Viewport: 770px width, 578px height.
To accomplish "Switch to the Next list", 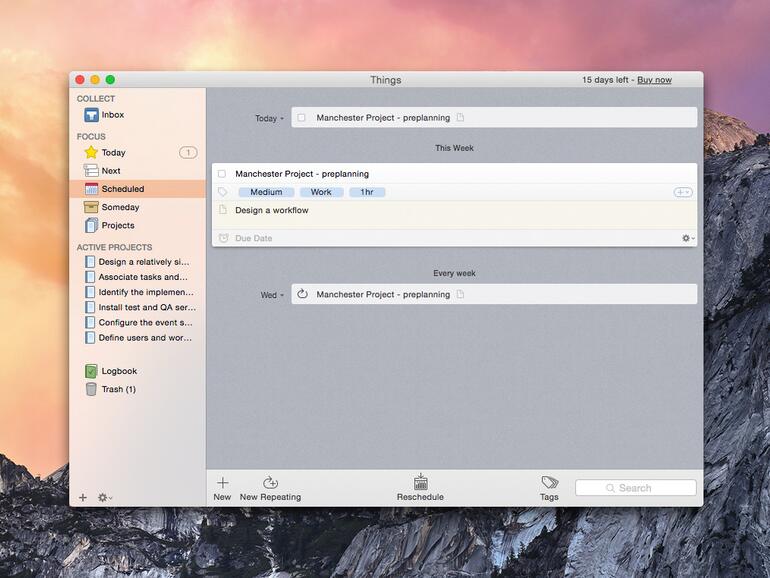I will (x=110, y=171).
